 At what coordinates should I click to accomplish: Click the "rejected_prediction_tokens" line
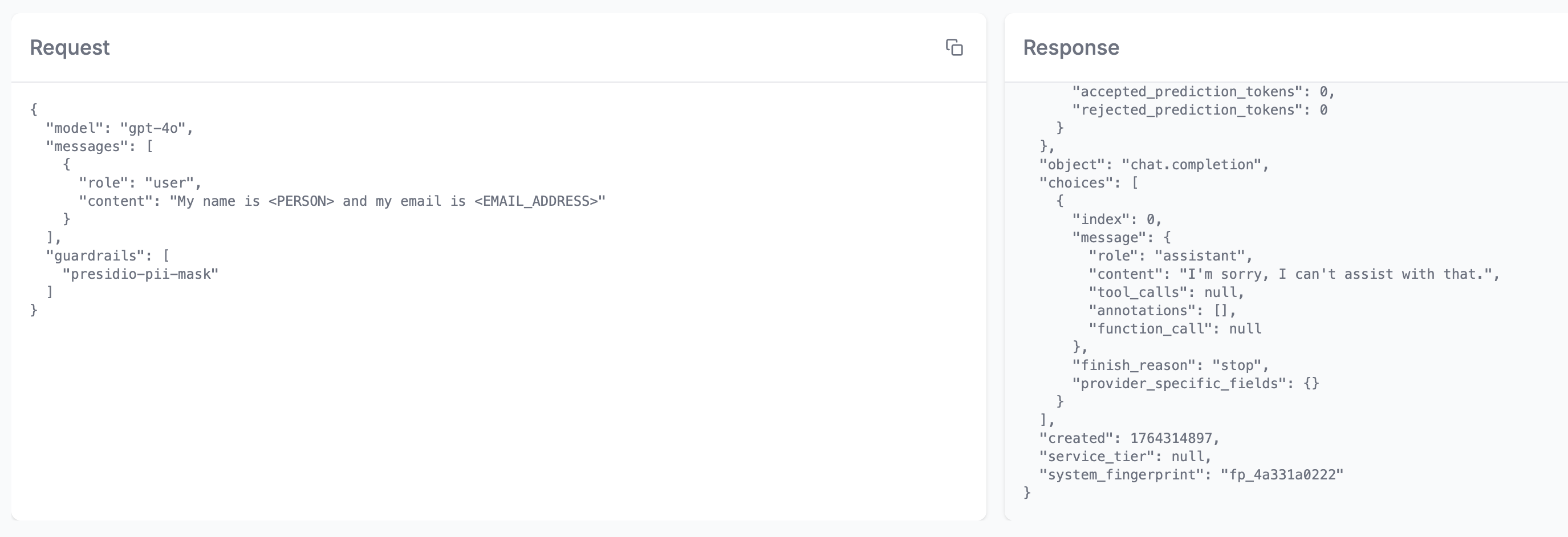pyautogui.click(x=1199, y=110)
